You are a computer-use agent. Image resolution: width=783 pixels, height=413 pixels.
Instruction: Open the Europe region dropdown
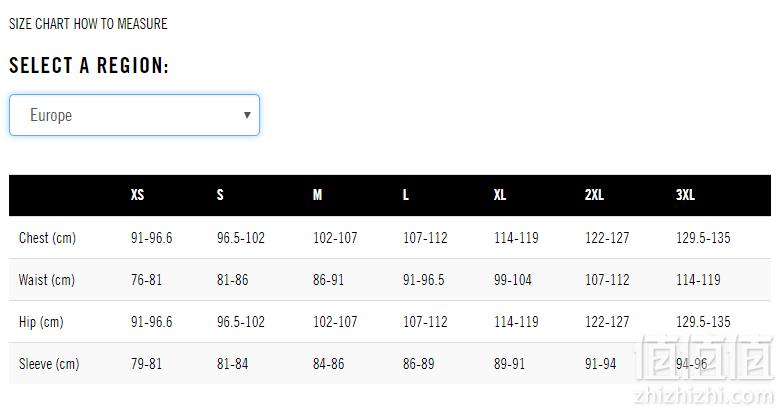(134, 115)
